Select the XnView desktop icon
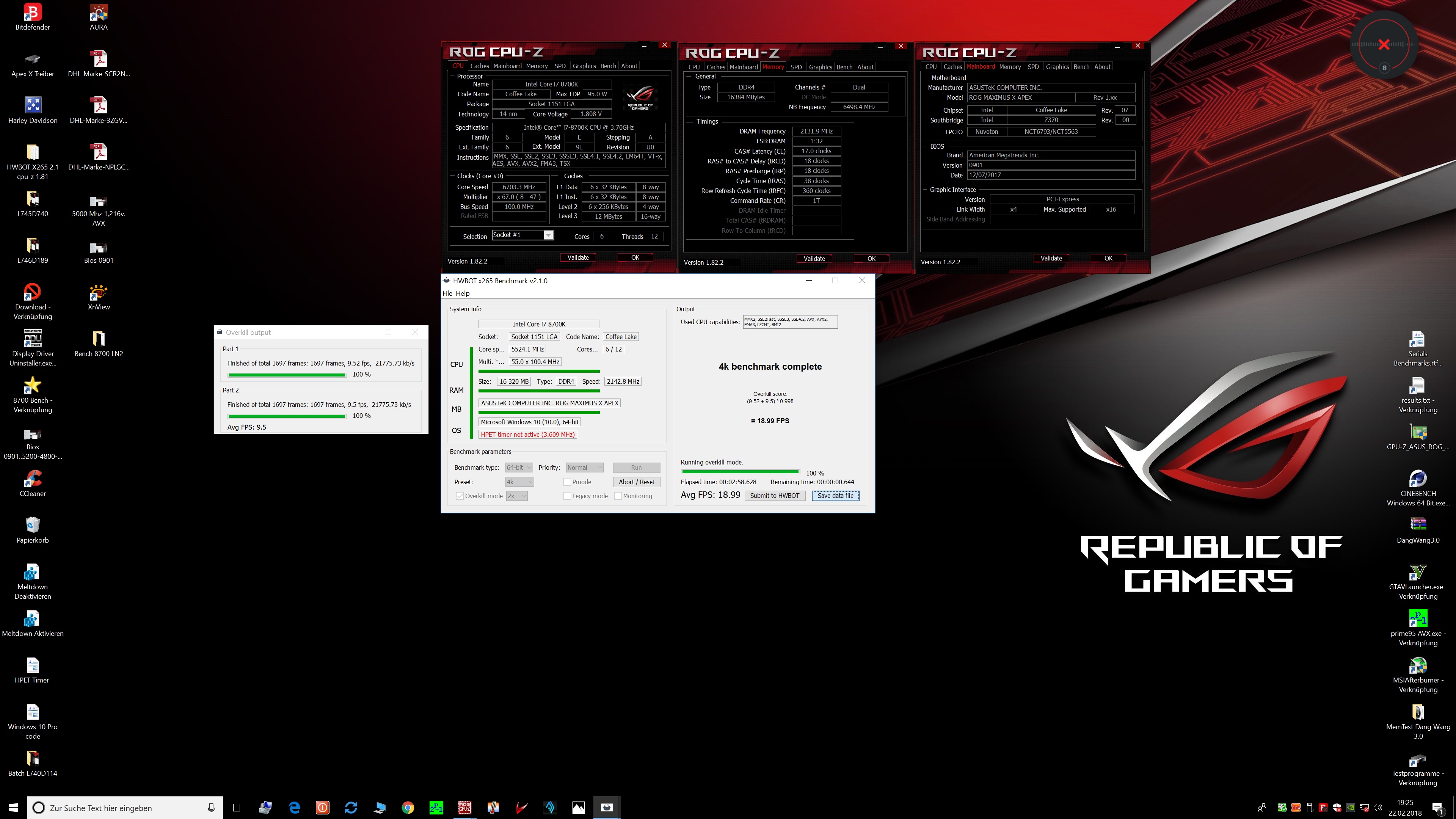The image size is (1456, 819). pos(98,297)
